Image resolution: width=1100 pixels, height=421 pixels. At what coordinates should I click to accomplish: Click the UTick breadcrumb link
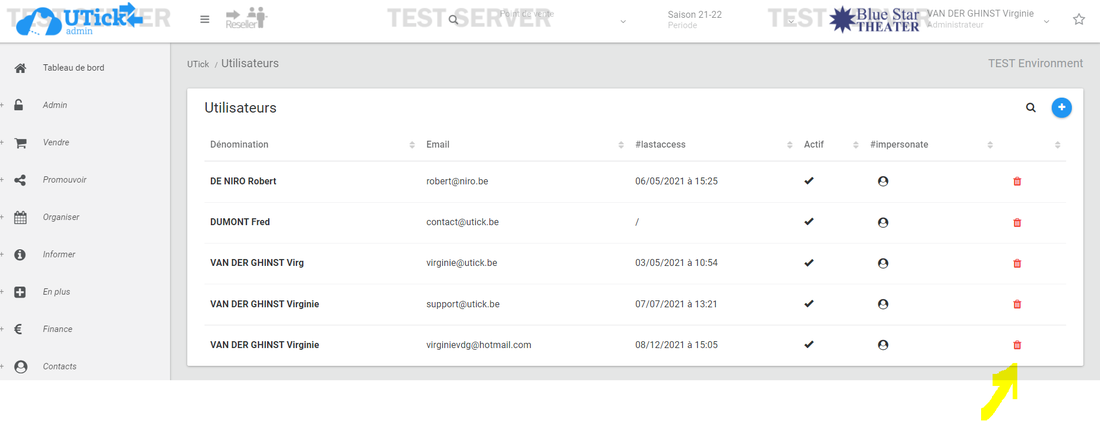197,64
